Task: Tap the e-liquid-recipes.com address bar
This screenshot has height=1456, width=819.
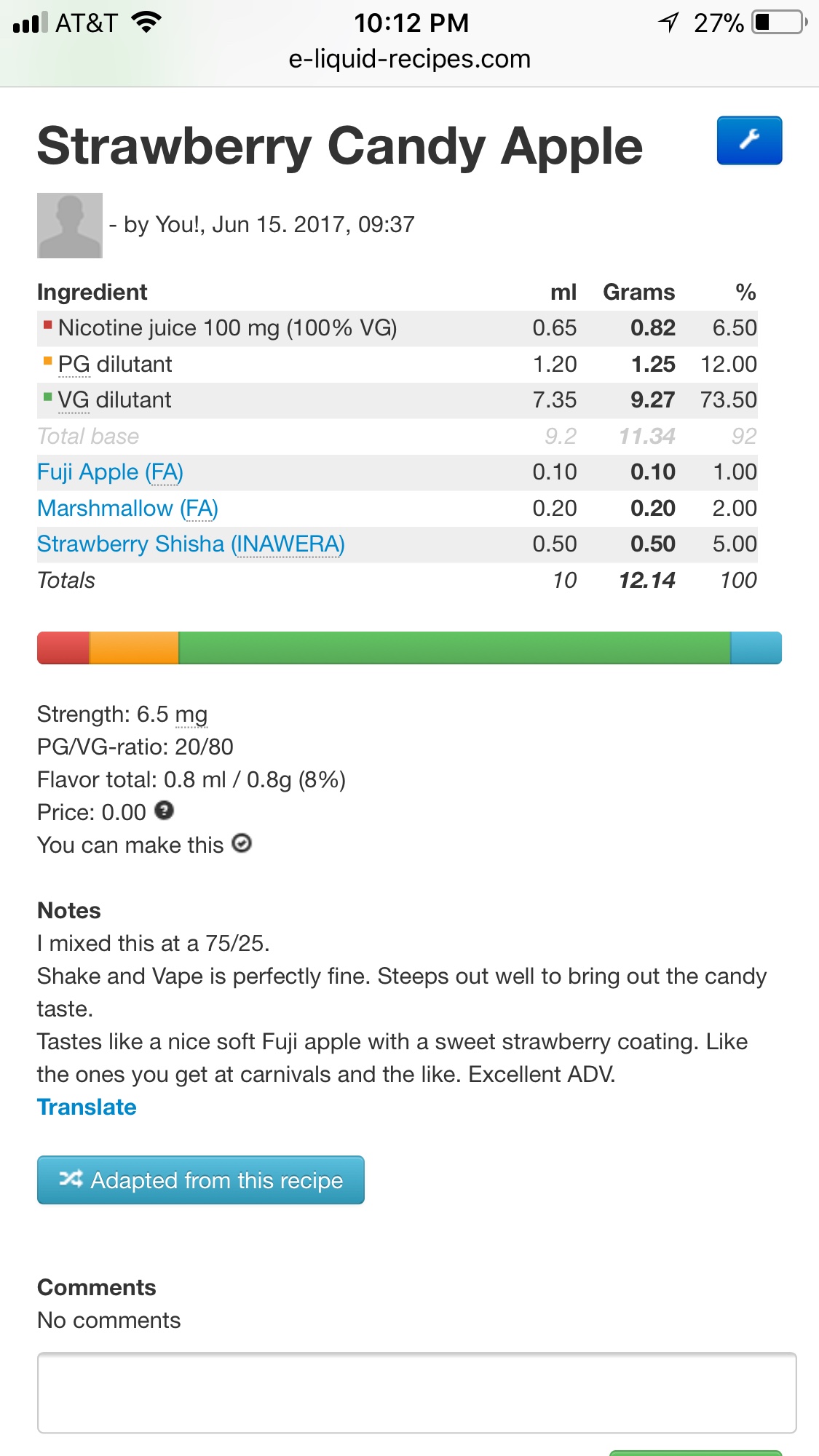Action: [409, 59]
